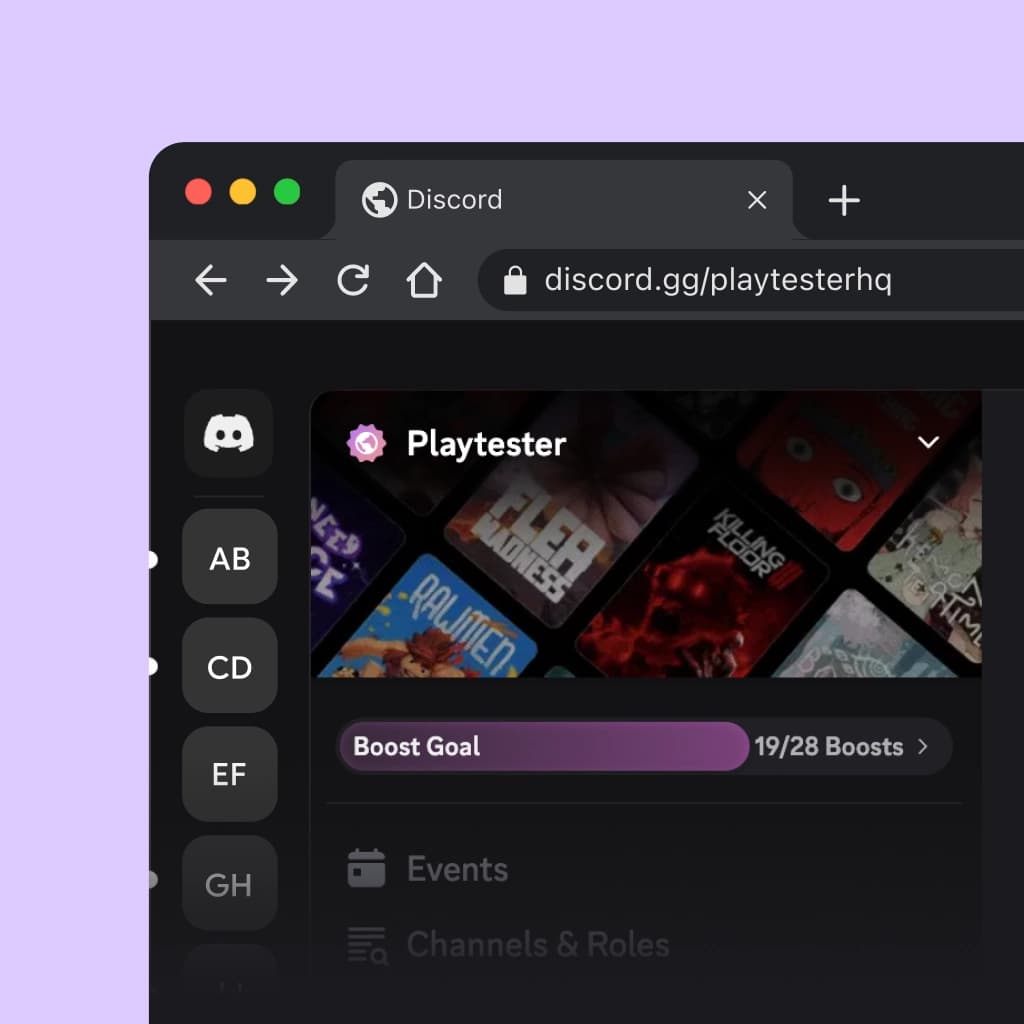Viewport: 1024px width, 1024px height.
Task: Expand the Playtester server dropdown menu
Action: (928, 442)
